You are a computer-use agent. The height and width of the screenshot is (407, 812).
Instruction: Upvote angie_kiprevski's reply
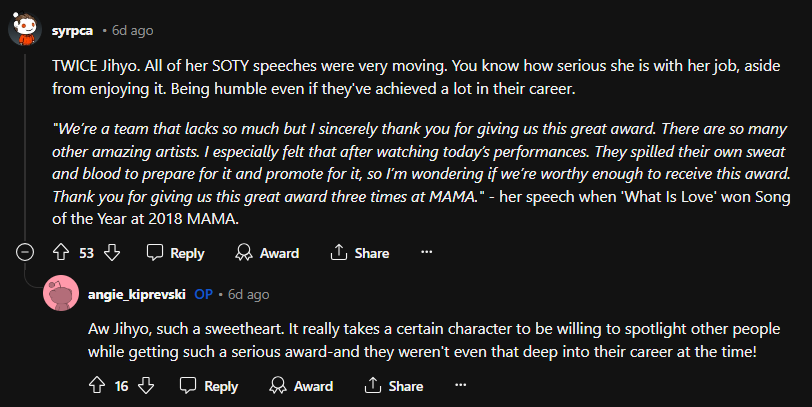[97, 385]
